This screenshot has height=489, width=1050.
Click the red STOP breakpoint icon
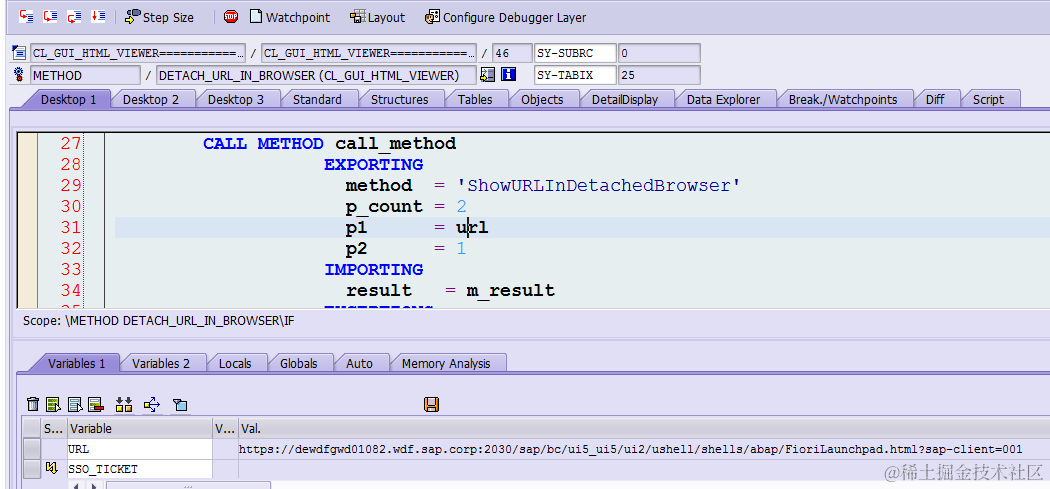[x=231, y=17]
